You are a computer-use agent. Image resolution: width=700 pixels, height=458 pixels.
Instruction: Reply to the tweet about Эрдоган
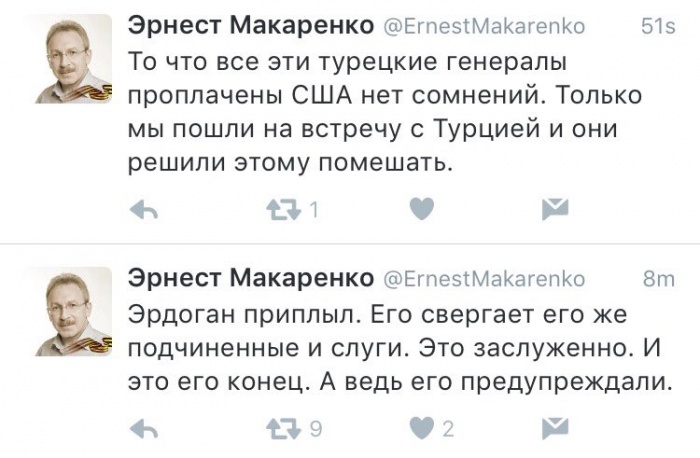[144, 429]
